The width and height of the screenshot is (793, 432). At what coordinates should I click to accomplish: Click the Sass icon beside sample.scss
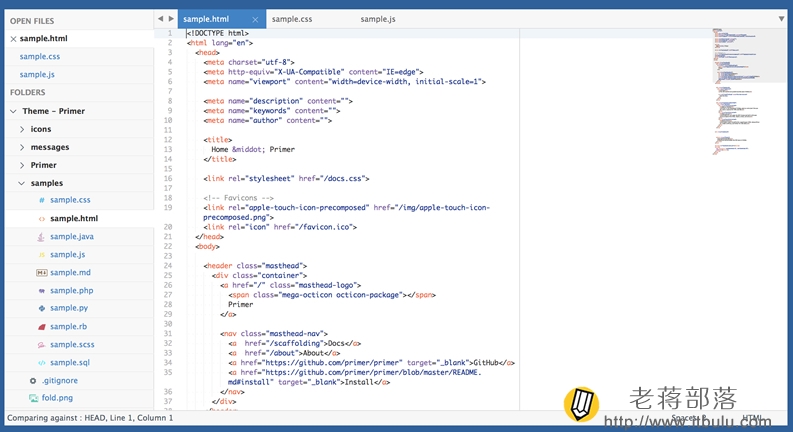[x=41, y=345]
